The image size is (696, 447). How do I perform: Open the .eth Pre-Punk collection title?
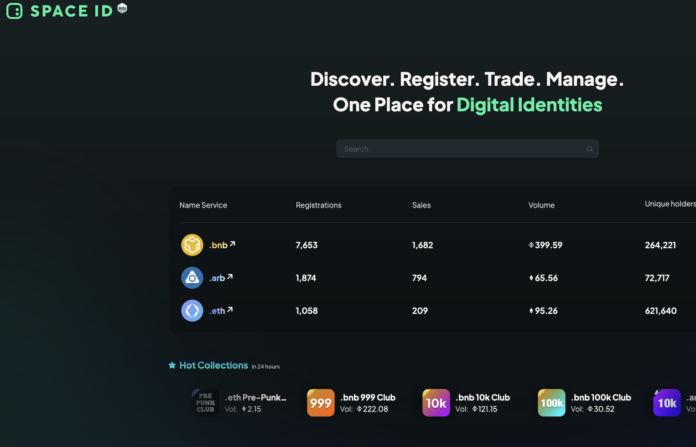[256, 397]
